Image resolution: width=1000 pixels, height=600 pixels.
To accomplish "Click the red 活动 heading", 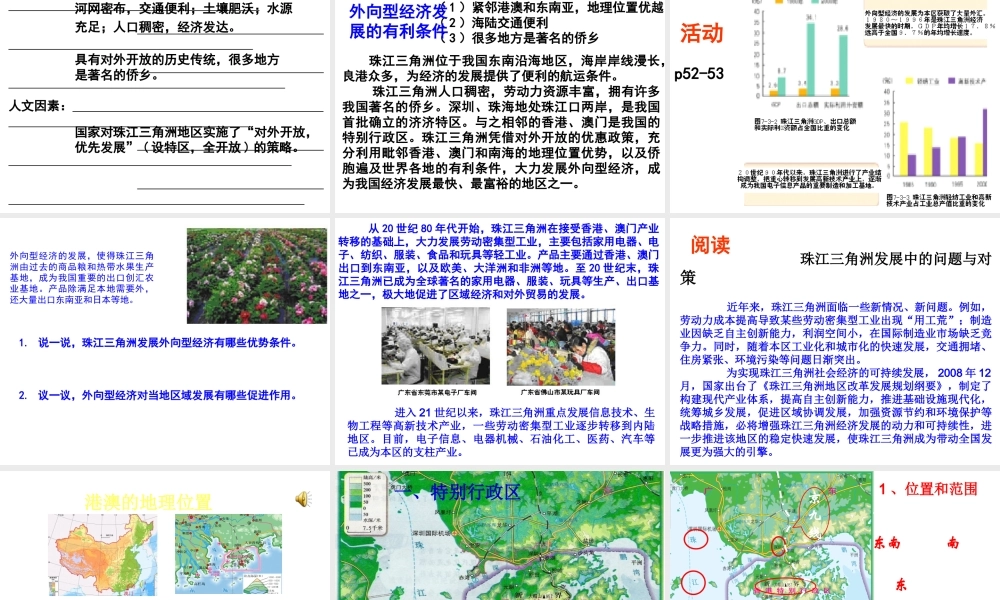I will pos(702,33).
